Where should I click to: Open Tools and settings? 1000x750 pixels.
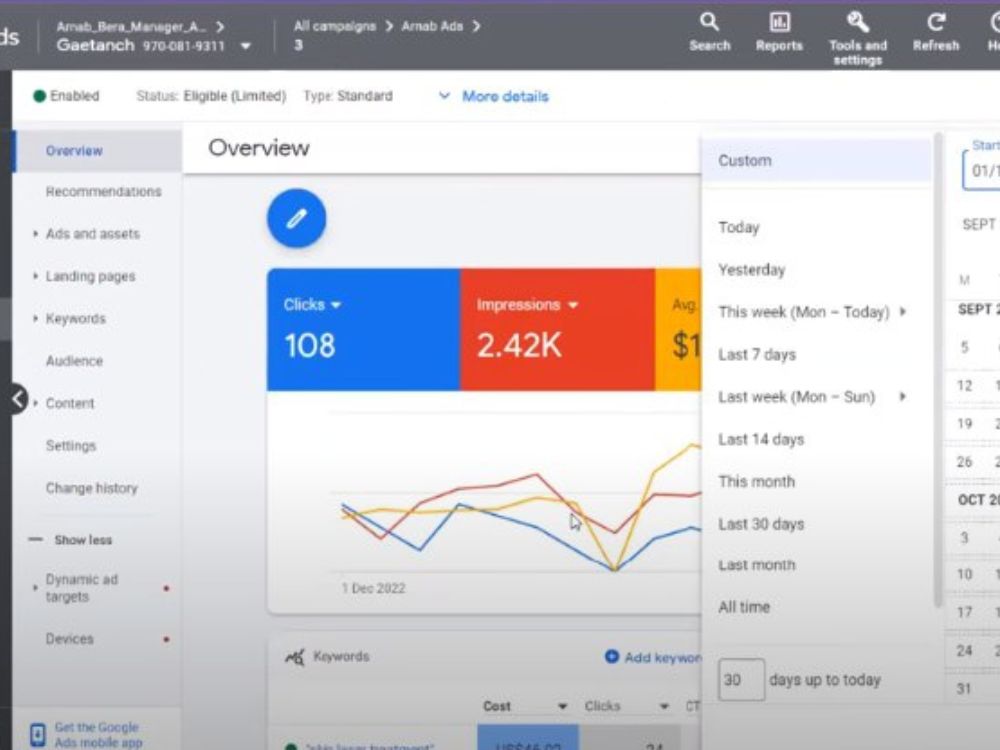pos(857,39)
